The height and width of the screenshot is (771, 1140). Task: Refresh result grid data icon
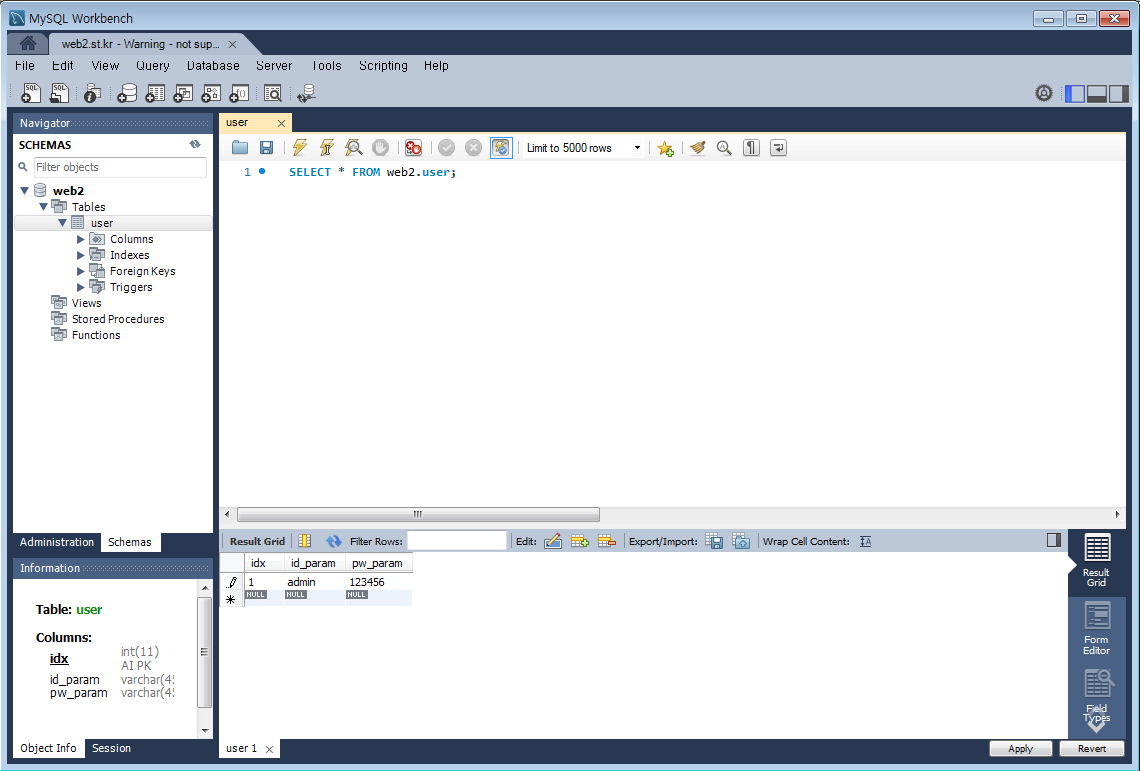334,541
